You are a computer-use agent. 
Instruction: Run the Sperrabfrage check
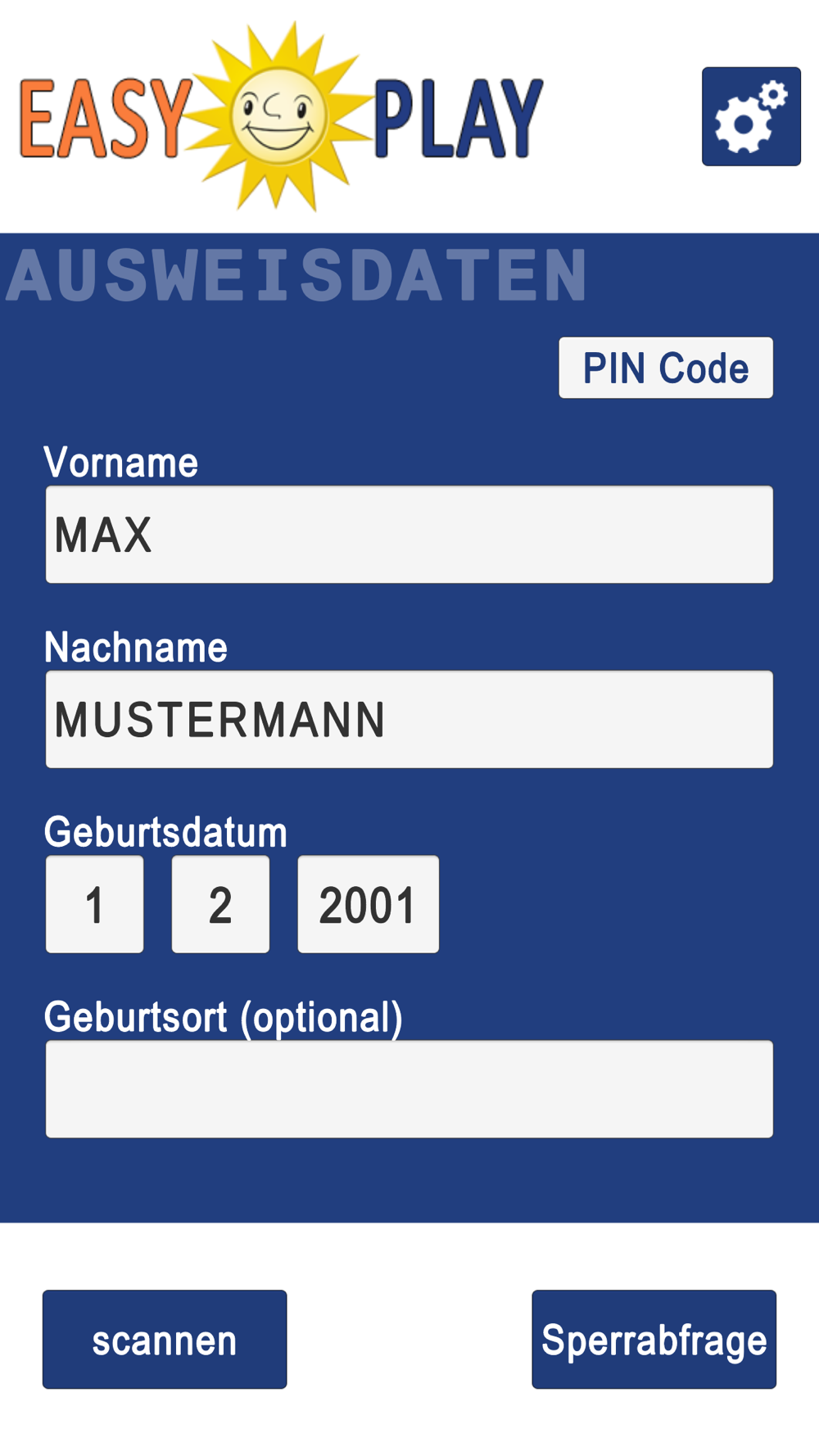pos(654,1339)
